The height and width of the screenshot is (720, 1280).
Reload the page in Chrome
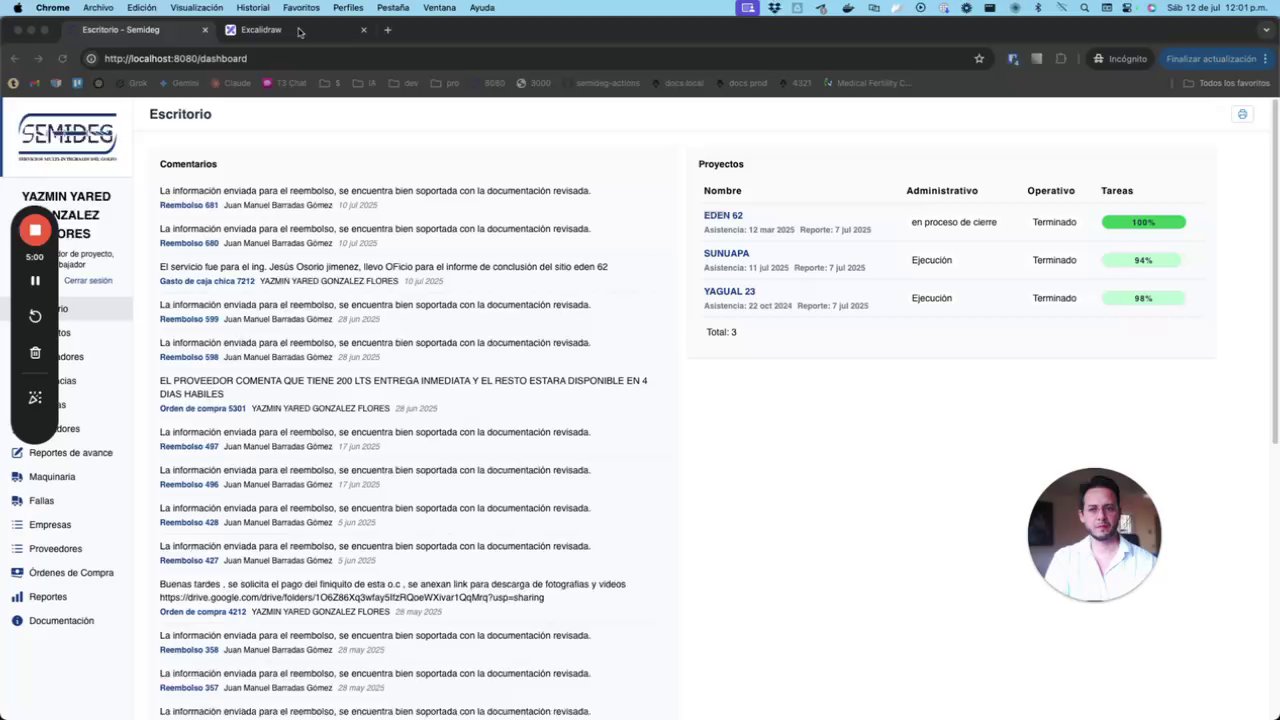pyautogui.click(x=62, y=59)
